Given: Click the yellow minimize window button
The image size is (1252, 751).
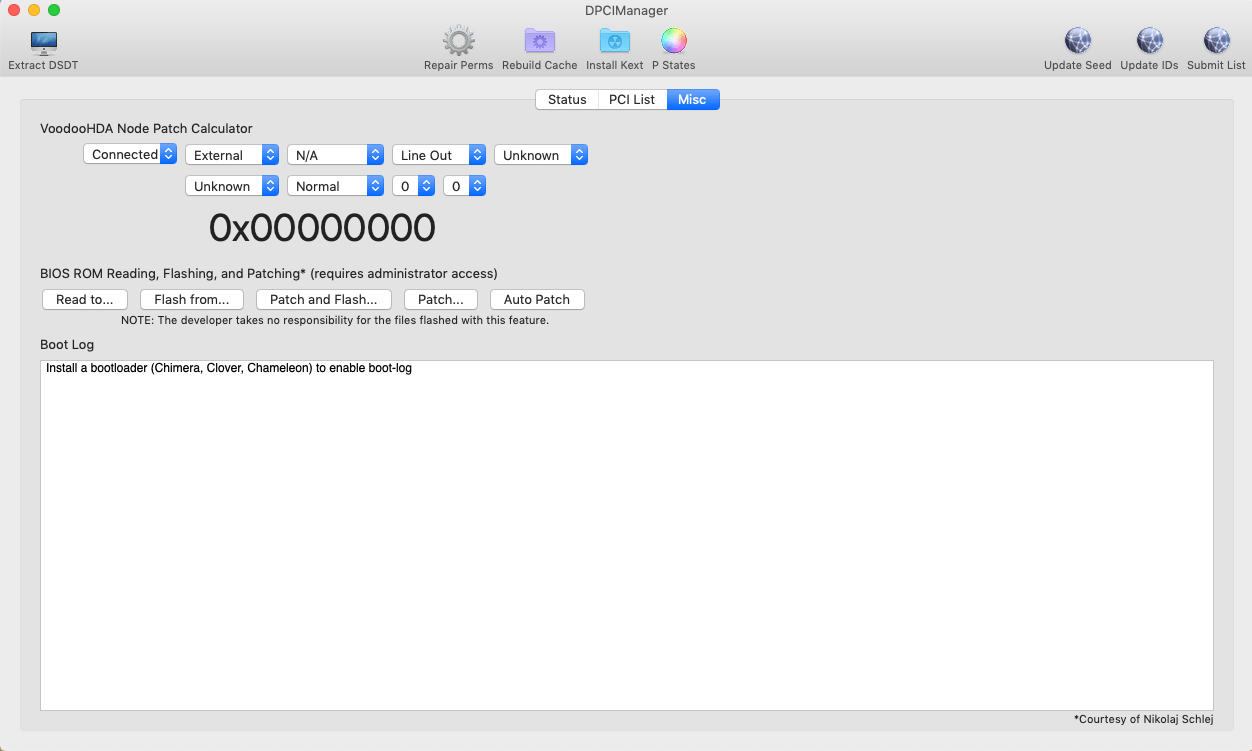Looking at the screenshot, I should pyautogui.click(x=34, y=10).
